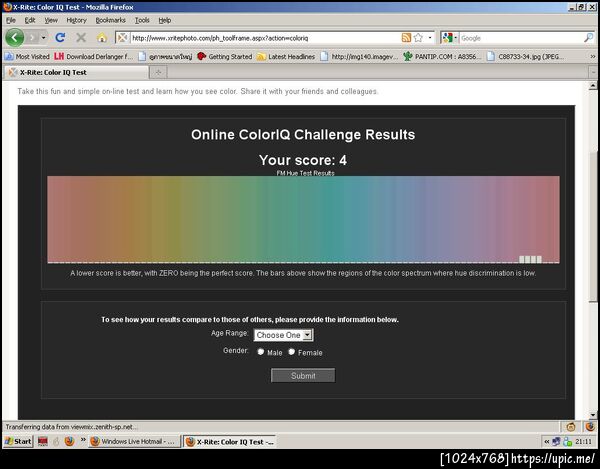Screen dimensions: 600x469
Task: Open the Download Derlanger bookmark
Action: click(x=94, y=57)
